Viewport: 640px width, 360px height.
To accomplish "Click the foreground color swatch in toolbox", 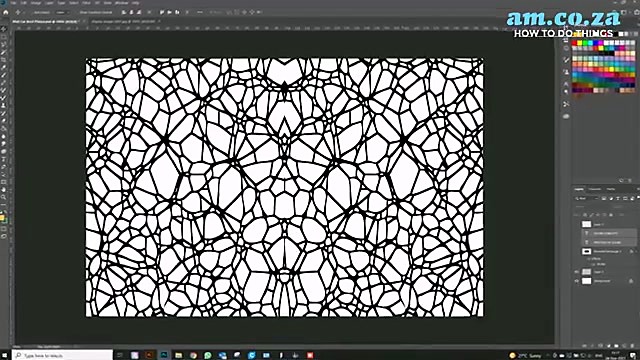I will tap(2, 218).
